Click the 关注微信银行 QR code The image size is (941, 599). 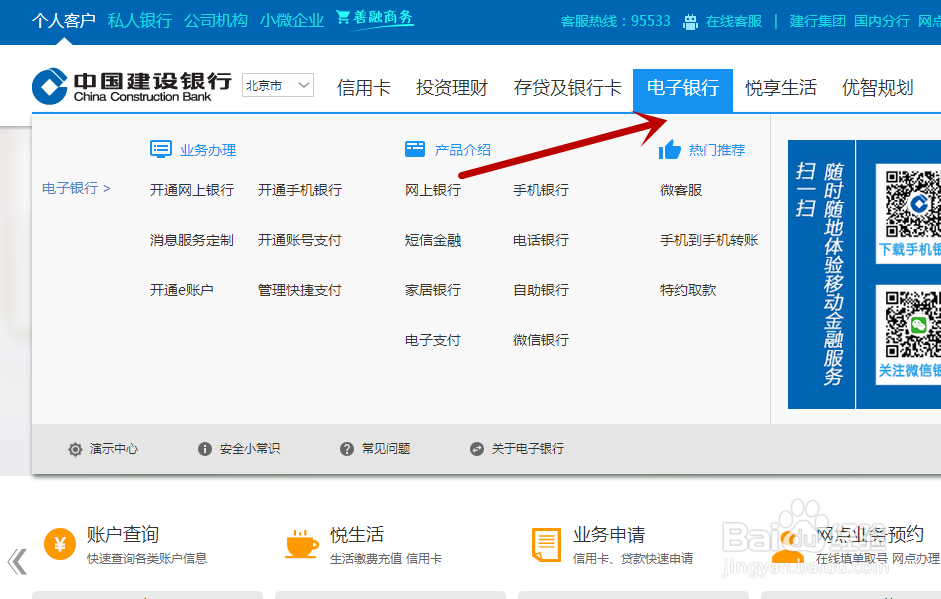913,324
